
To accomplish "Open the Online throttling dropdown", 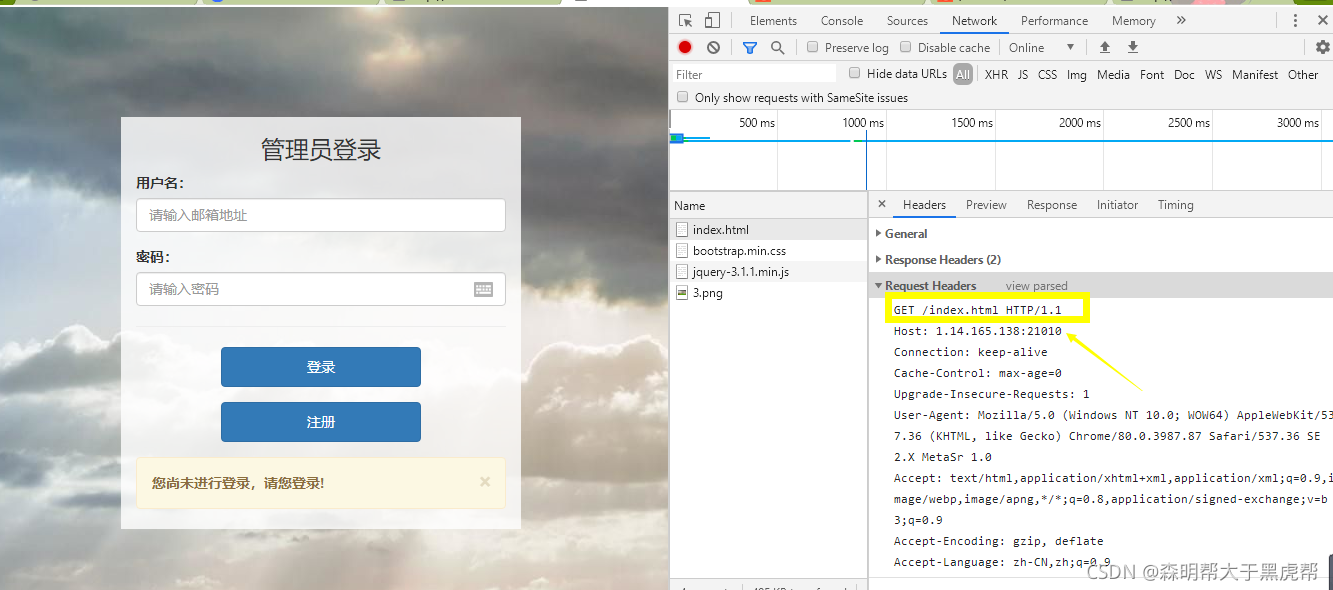I will (x=1041, y=47).
